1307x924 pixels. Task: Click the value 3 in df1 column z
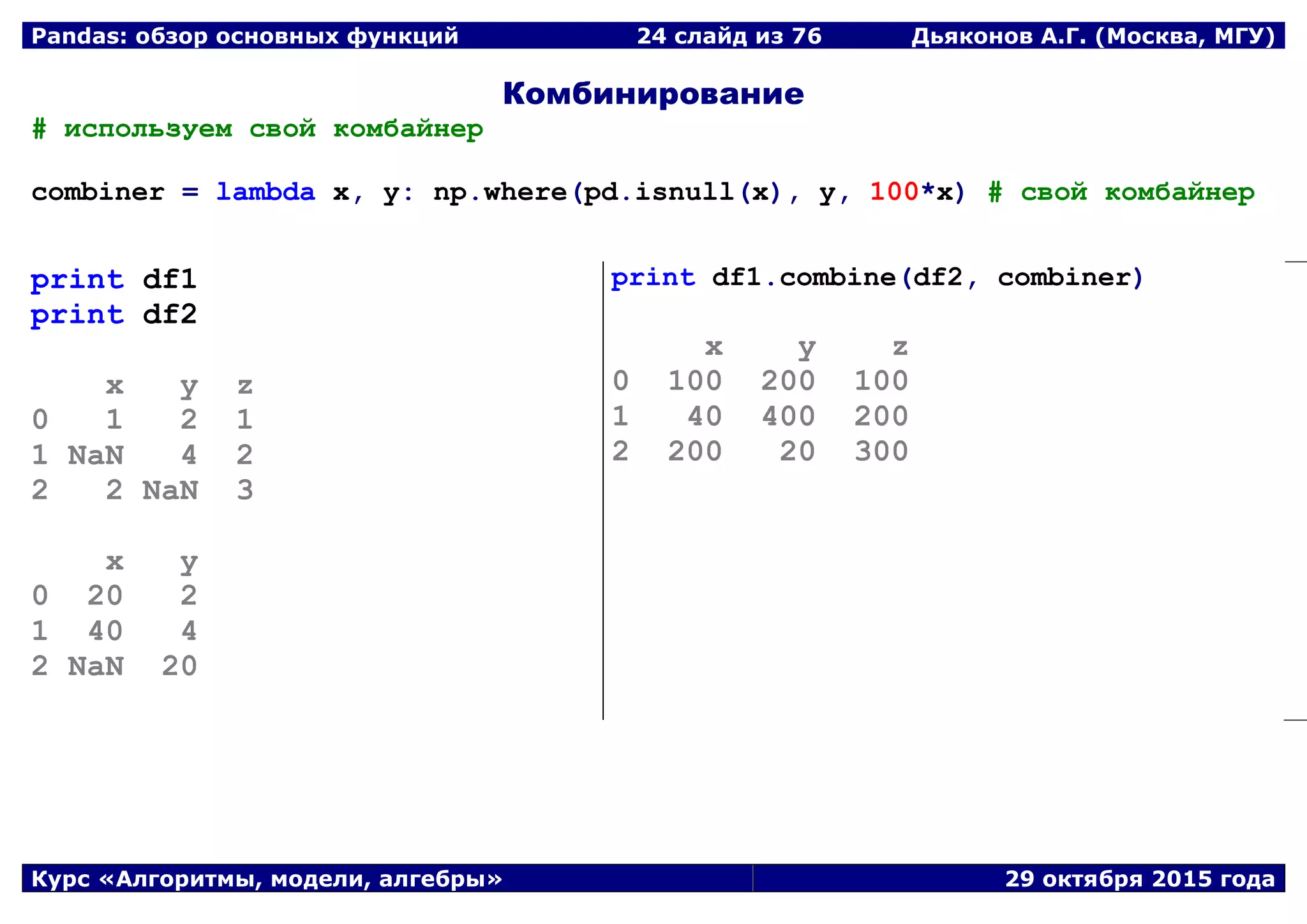coord(245,491)
